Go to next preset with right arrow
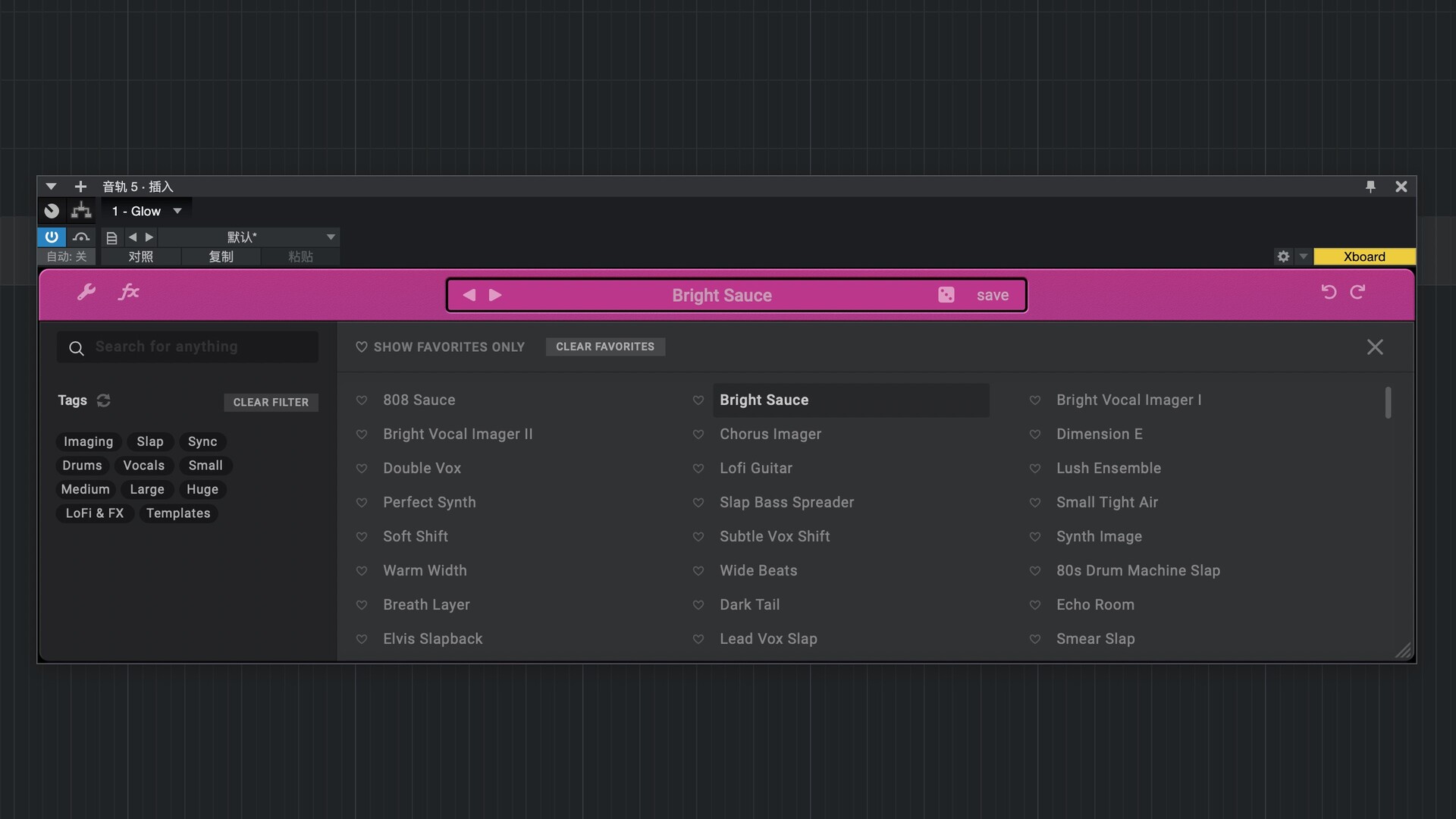Screen dimensions: 1456x819 (x=495, y=295)
